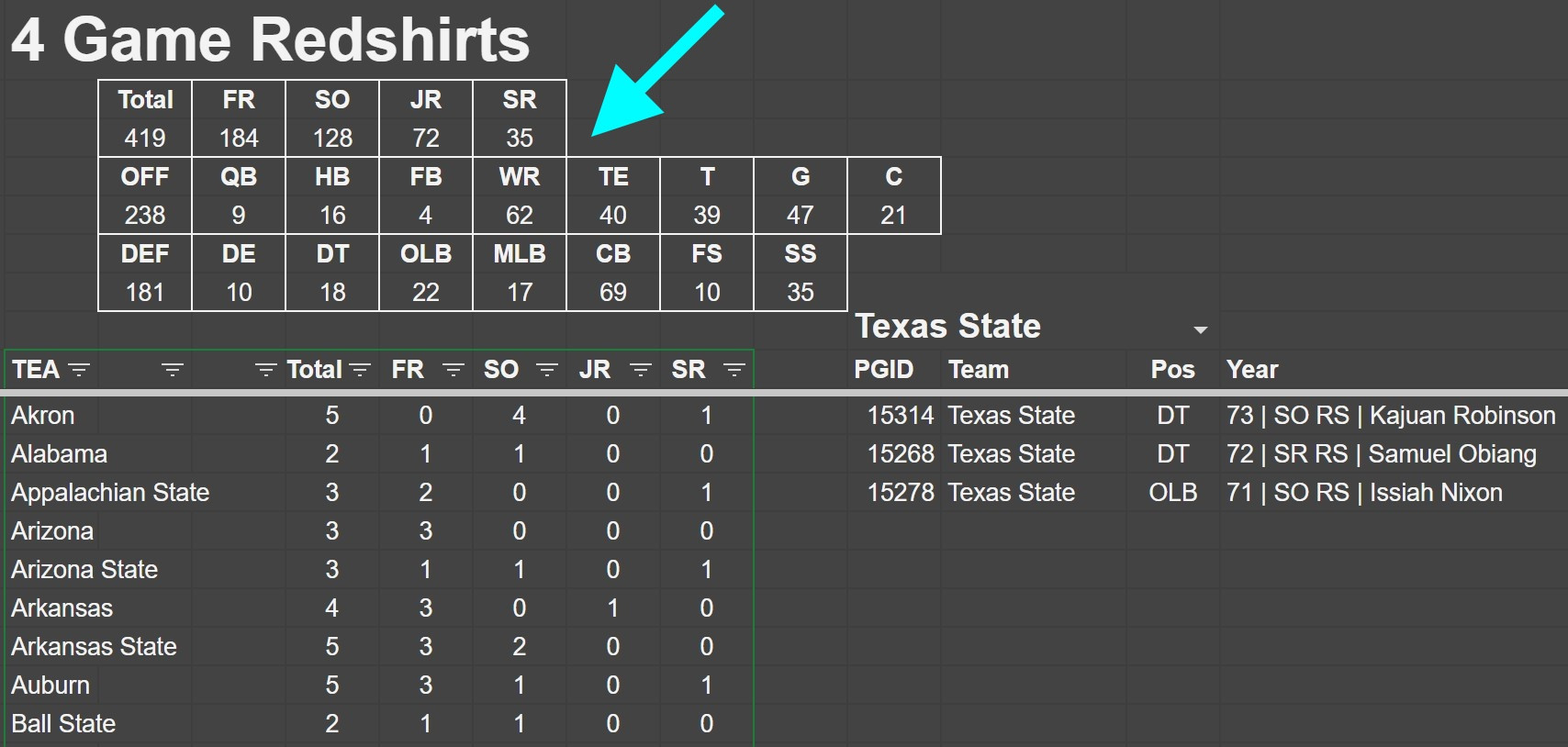Select the Akron team row cell
The height and width of the screenshot is (747, 1568).
click(x=43, y=416)
